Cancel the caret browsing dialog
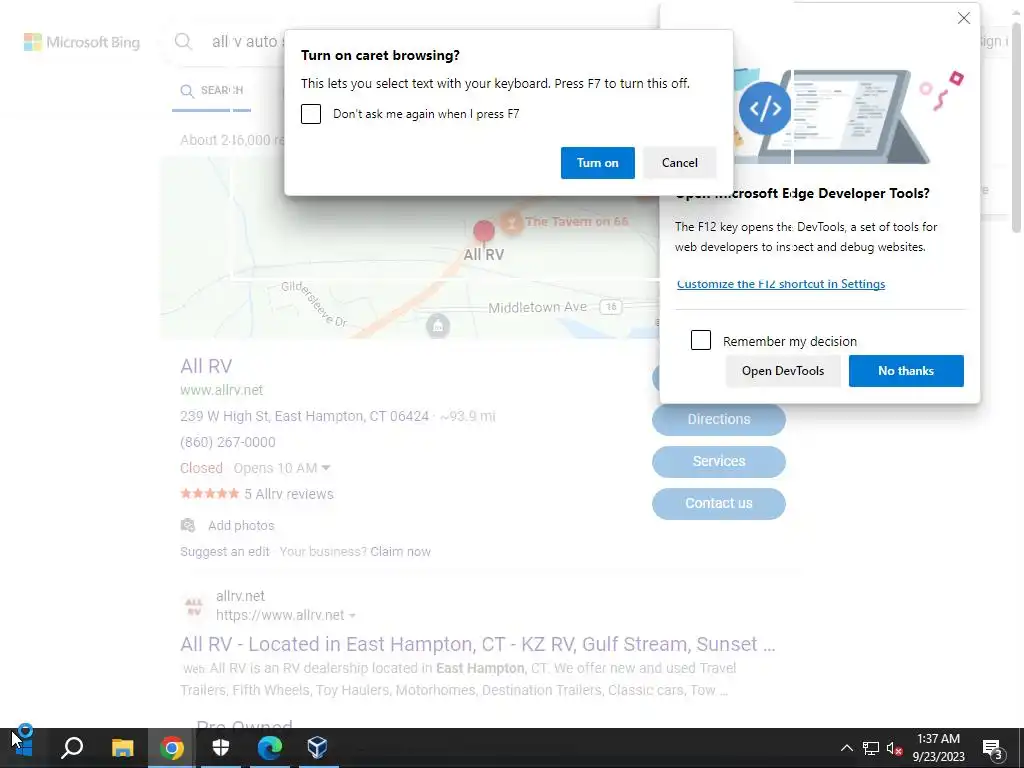Image resolution: width=1024 pixels, height=768 pixels. click(679, 163)
